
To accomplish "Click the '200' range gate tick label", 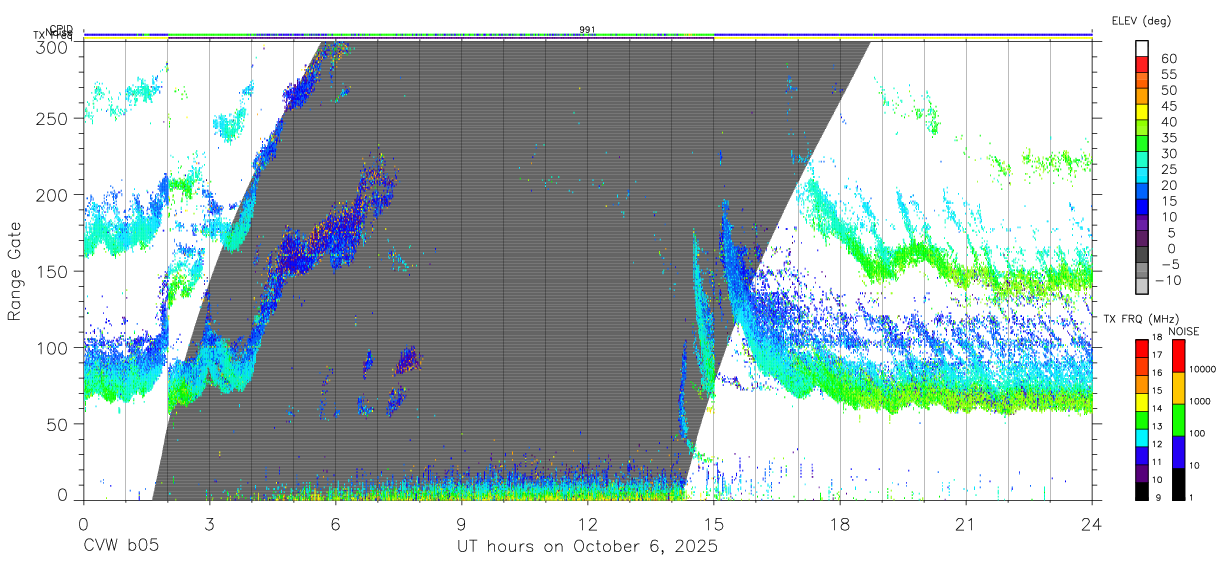I will point(52,195).
